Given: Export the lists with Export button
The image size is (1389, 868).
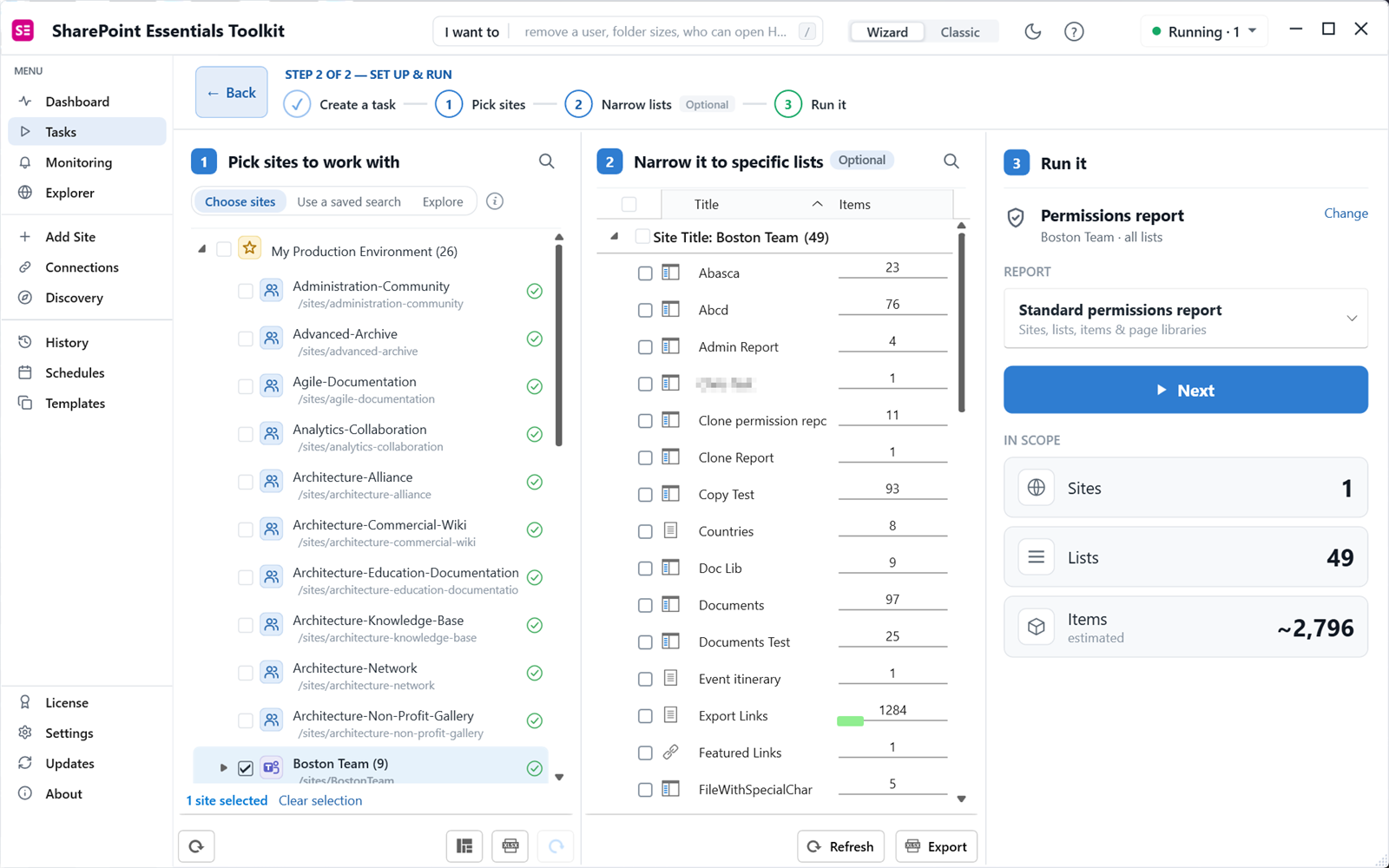Looking at the screenshot, I should pyautogui.click(x=937, y=846).
